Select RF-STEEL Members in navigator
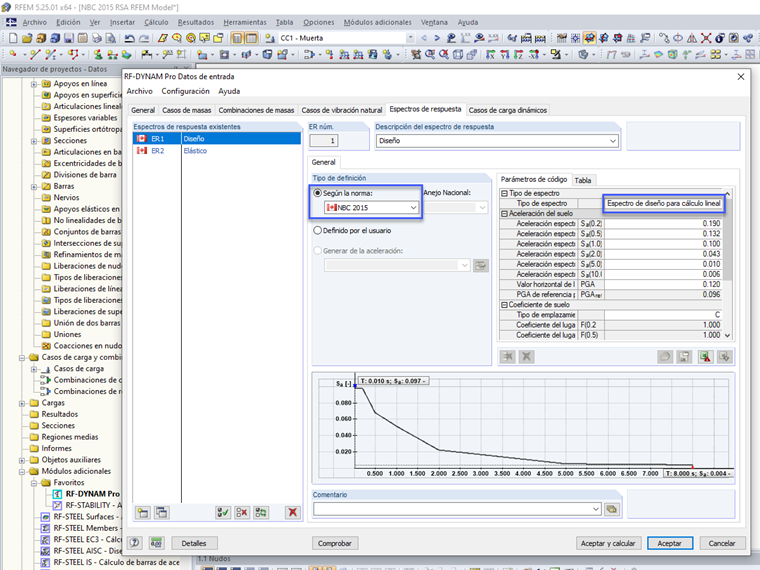Viewport: 760px width, 570px height. point(86,528)
